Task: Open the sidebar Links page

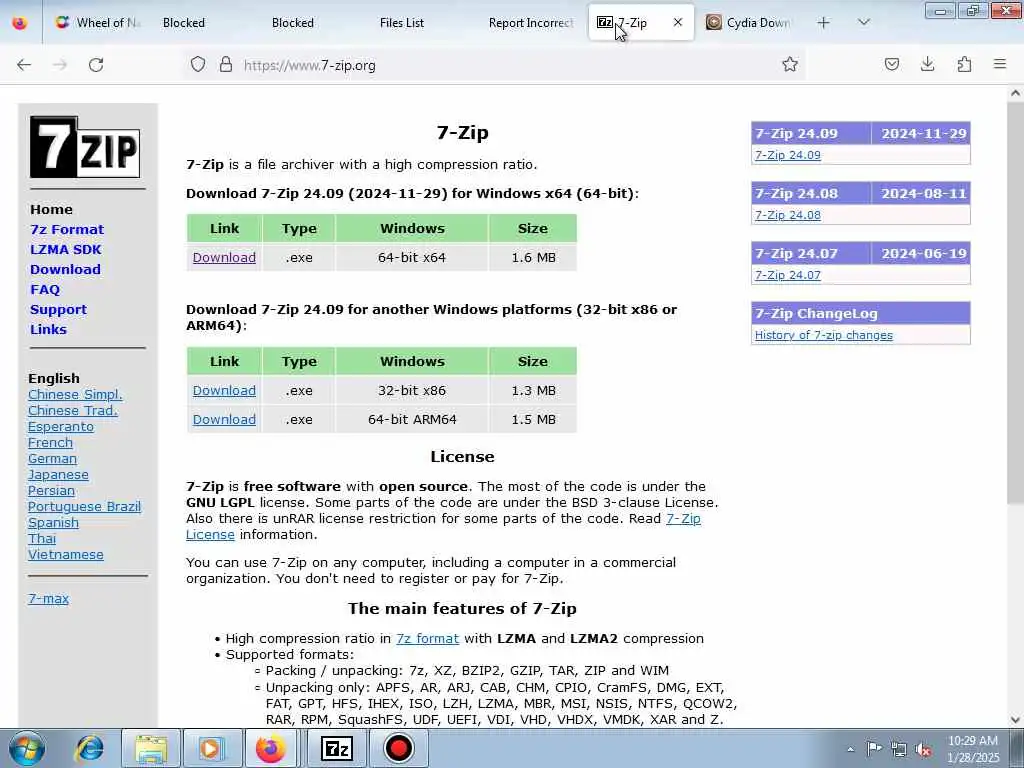Action: pyautogui.click(x=48, y=329)
